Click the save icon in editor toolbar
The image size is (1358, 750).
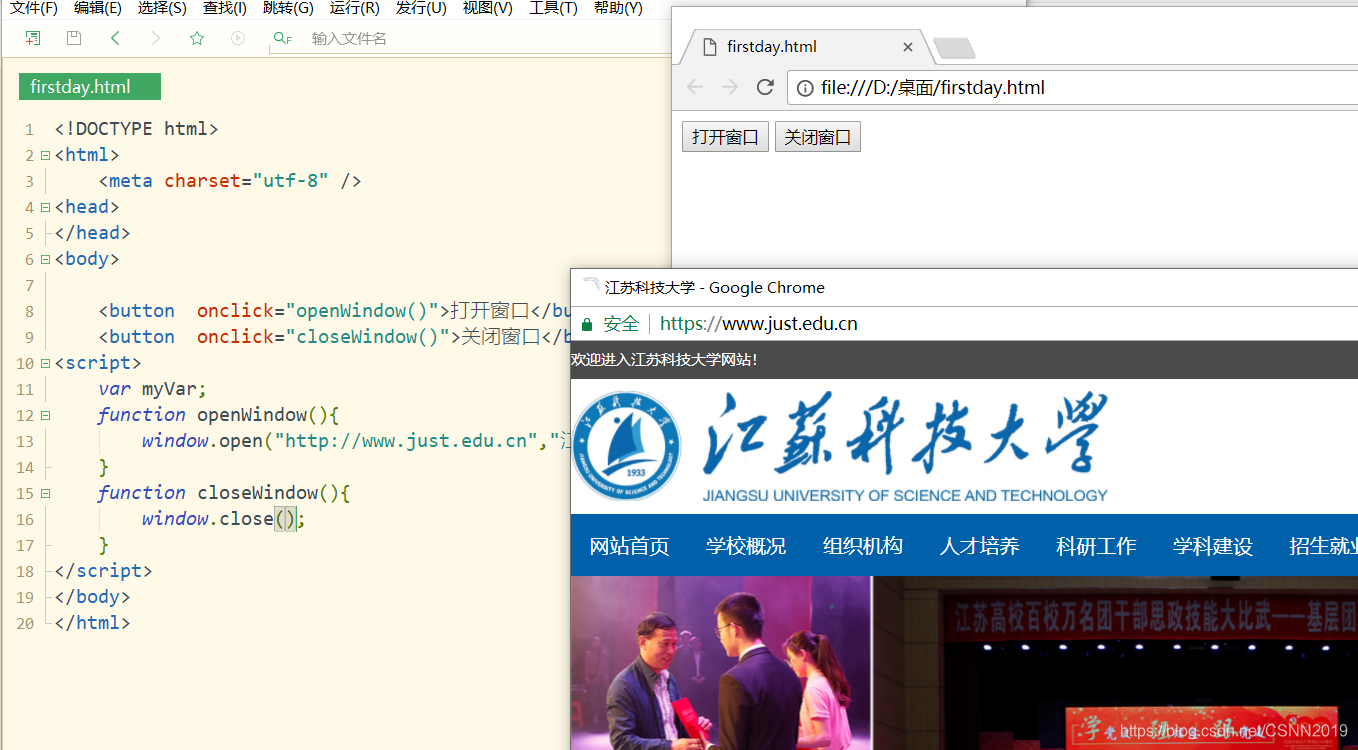point(74,38)
